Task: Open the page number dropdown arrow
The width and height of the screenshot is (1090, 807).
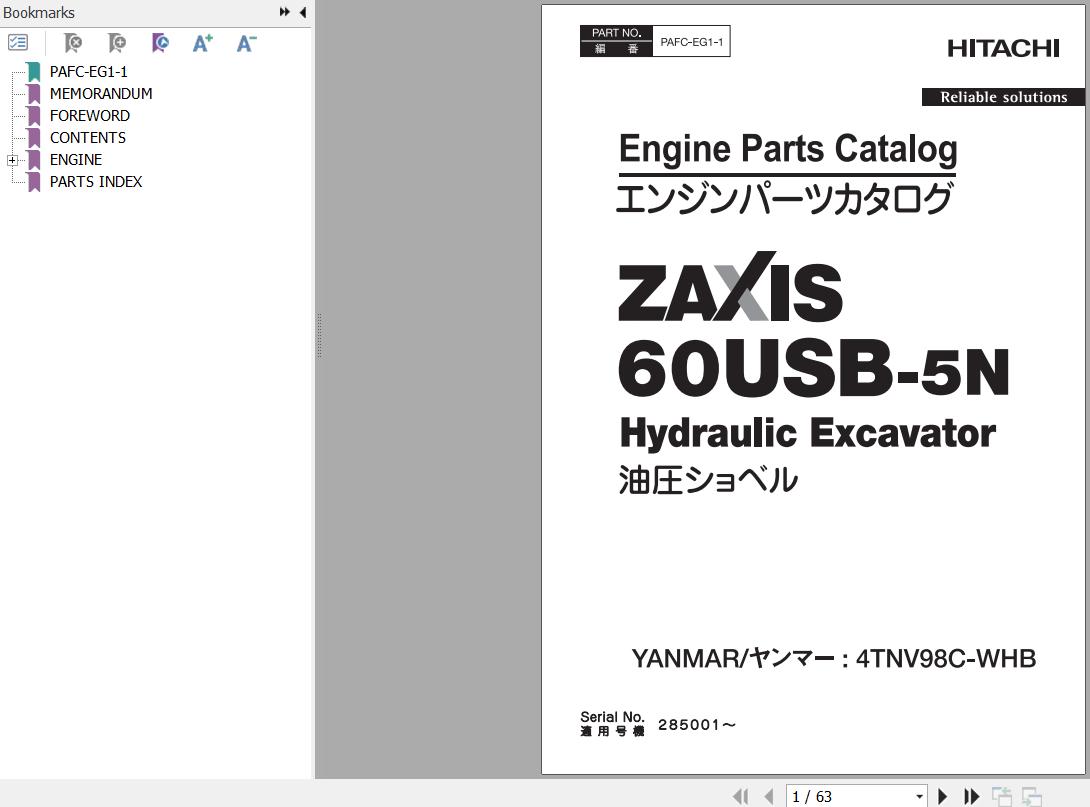Action: click(x=920, y=797)
